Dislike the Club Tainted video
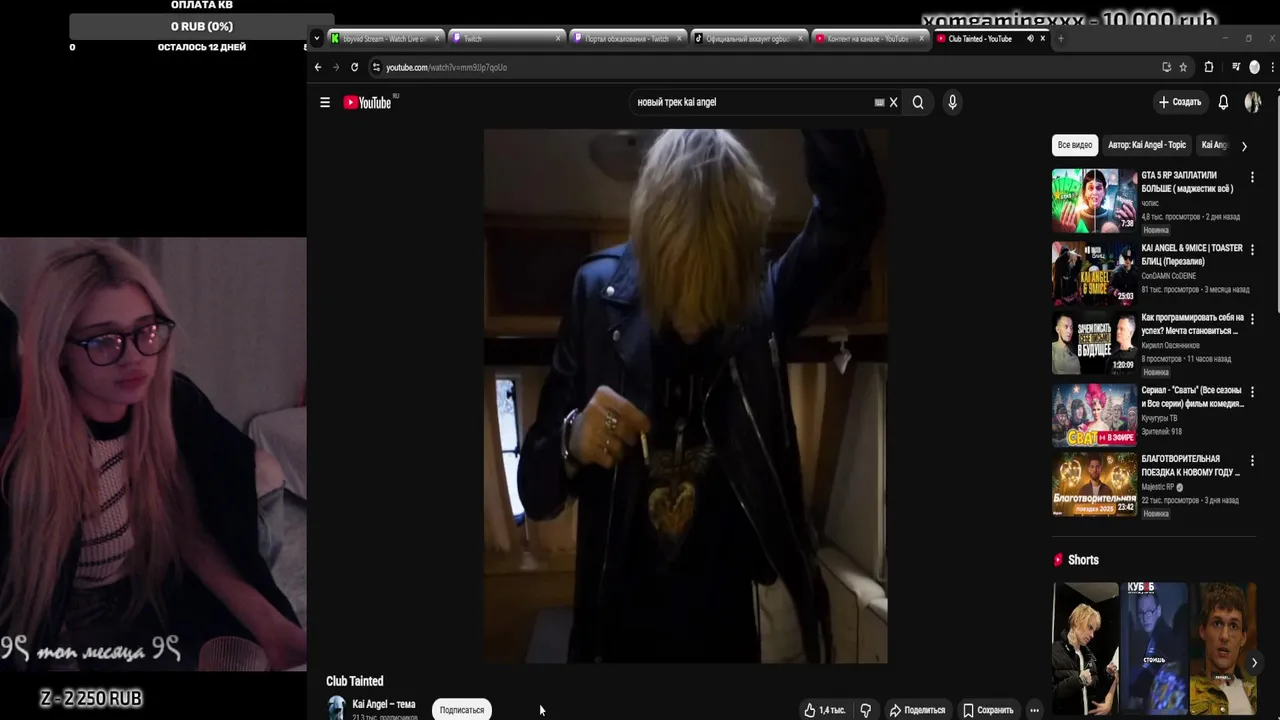The width and height of the screenshot is (1280, 720). (x=866, y=710)
